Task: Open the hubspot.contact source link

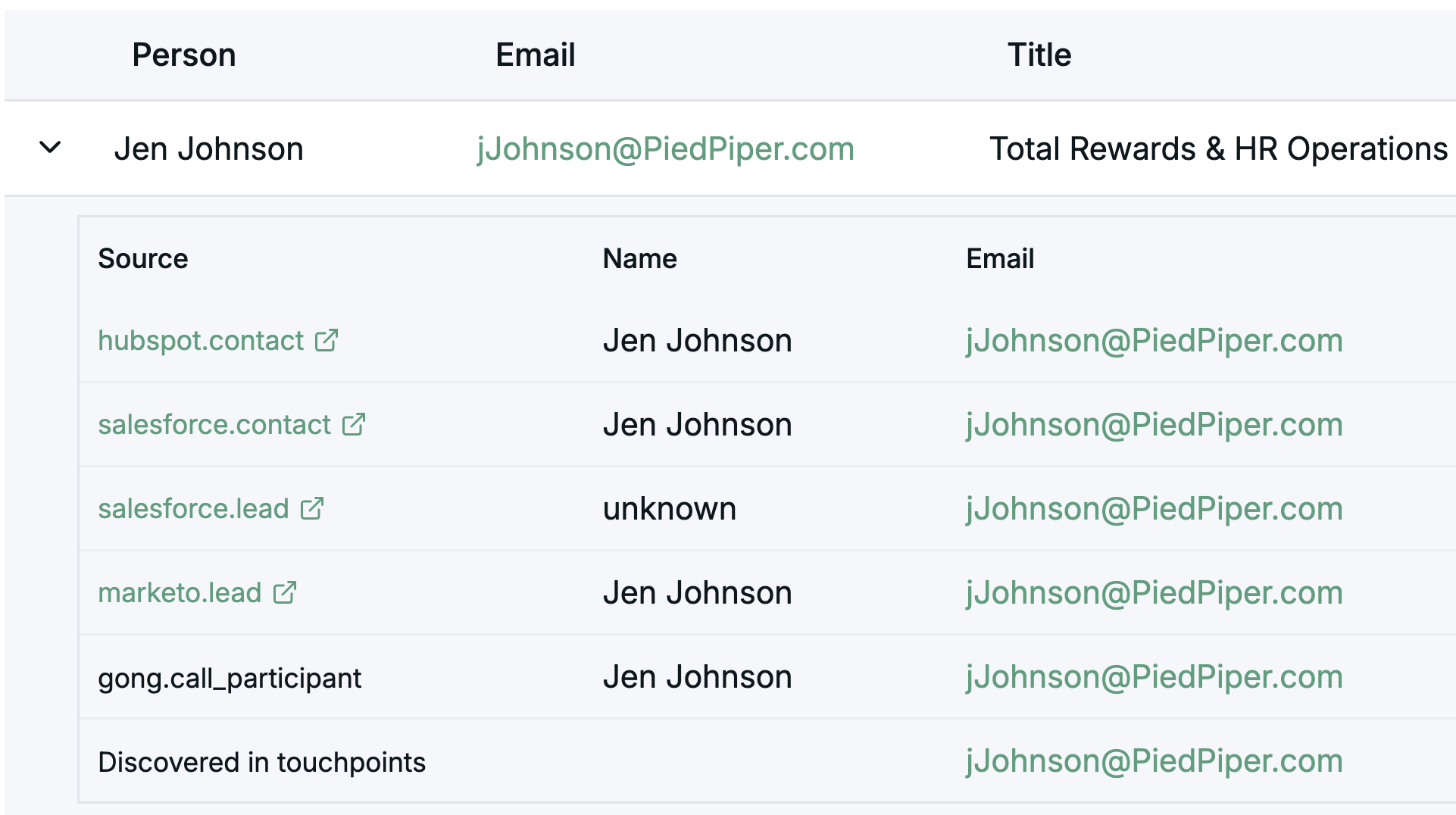Action: pos(201,341)
